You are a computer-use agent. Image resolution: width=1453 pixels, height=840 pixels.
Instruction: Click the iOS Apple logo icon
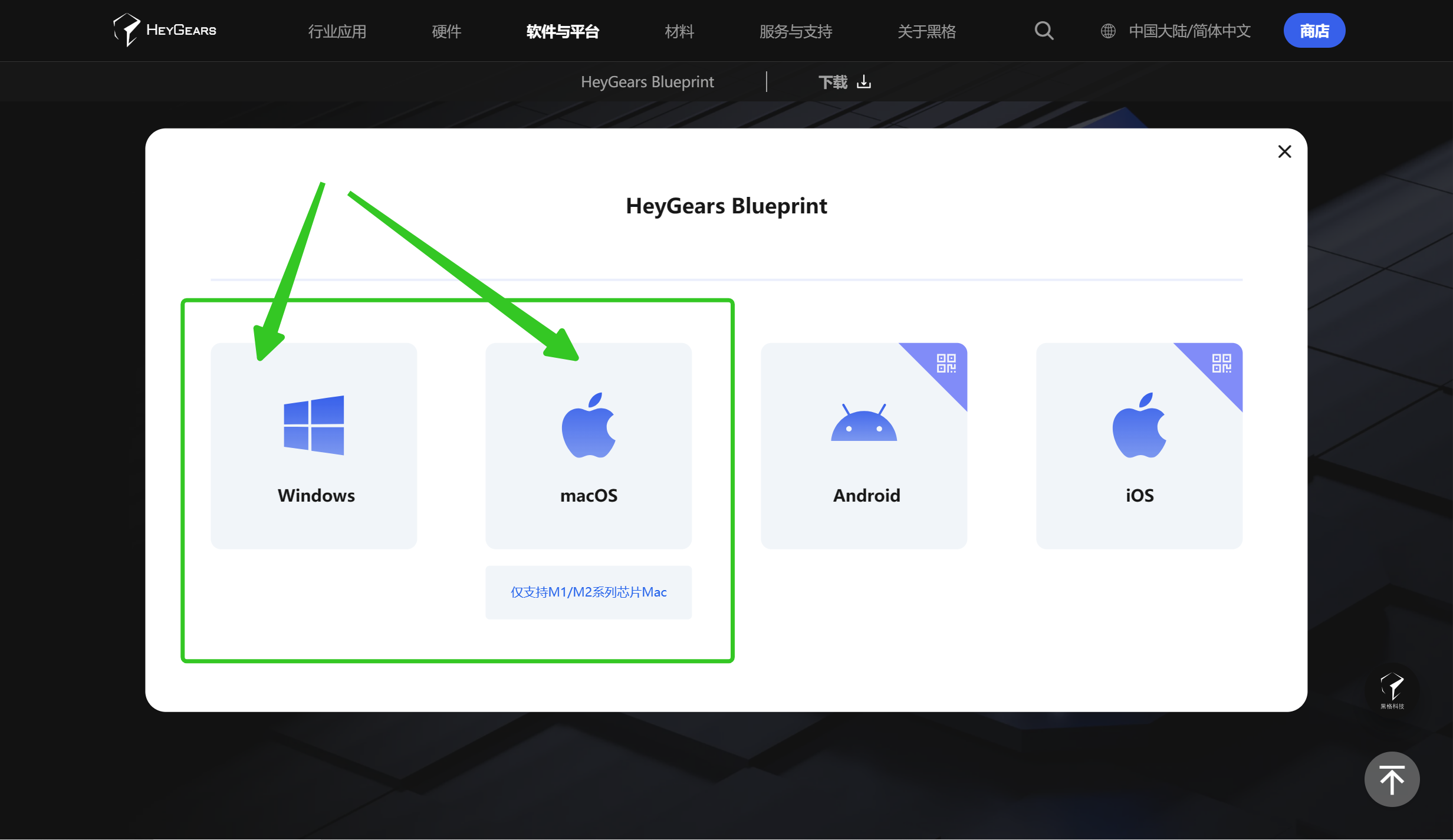[1139, 425]
